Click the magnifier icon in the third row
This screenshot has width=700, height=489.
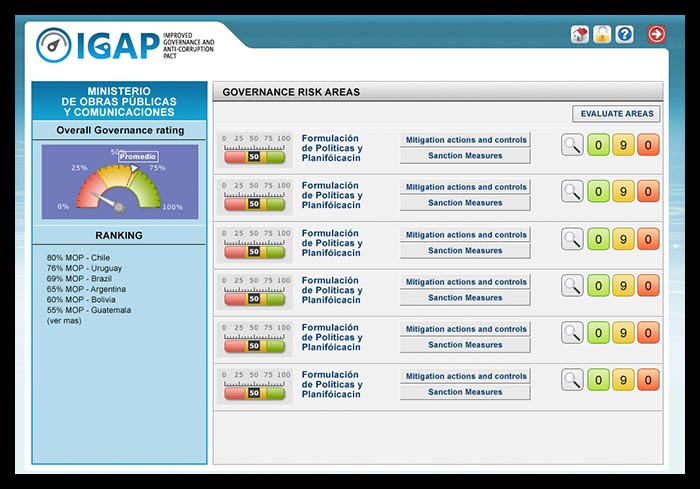572,239
